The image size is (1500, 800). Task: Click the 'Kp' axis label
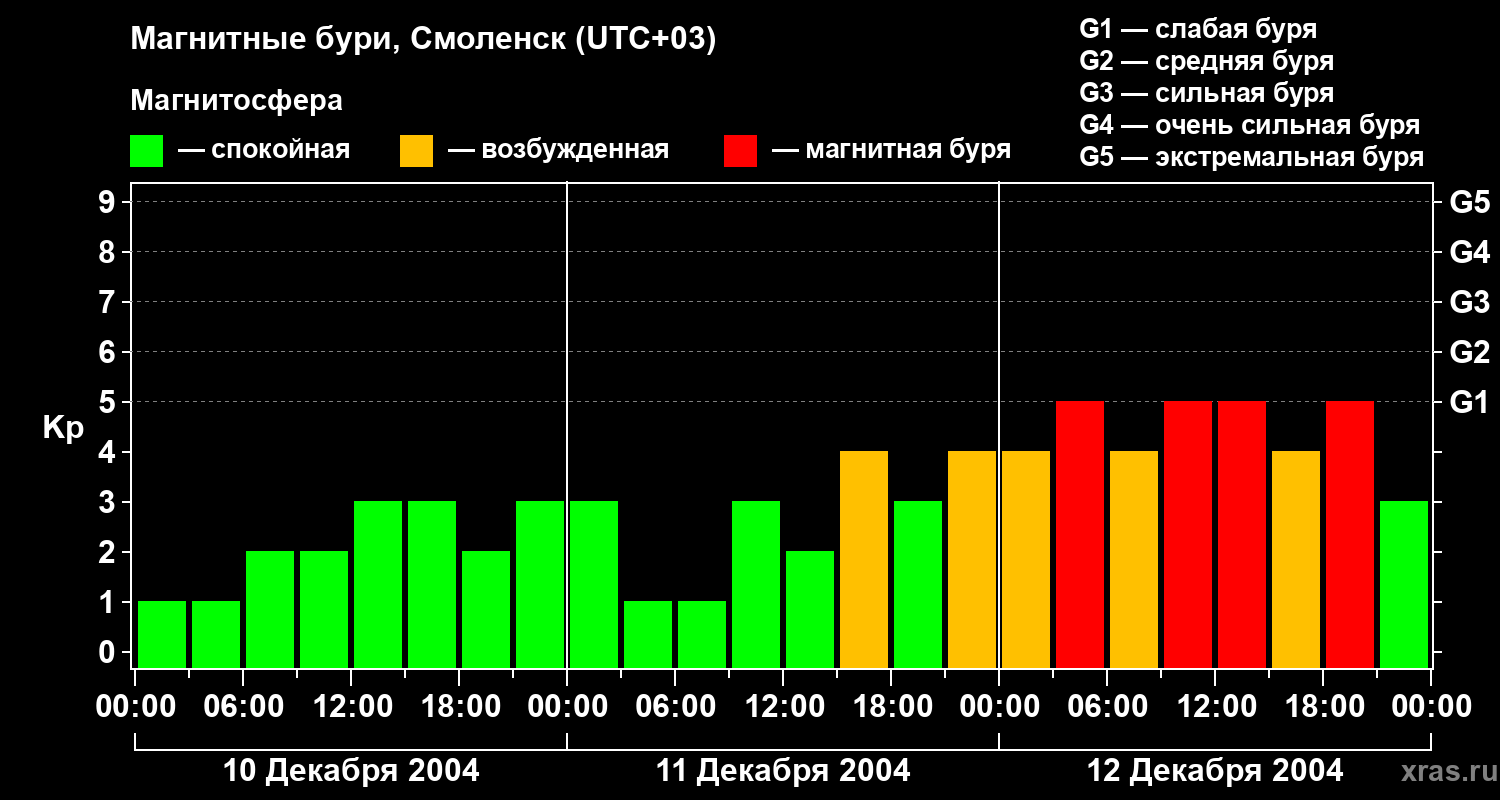point(62,428)
